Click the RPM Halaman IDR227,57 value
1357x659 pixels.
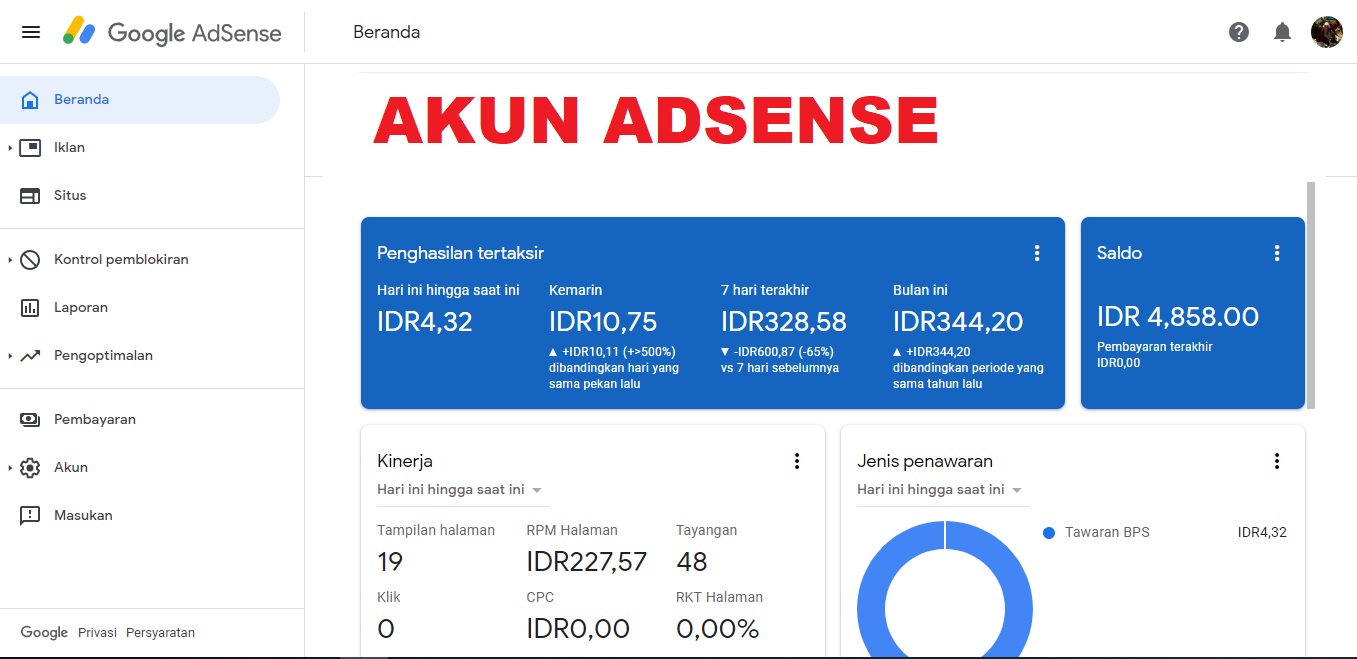pyautogui.click(x=587, y=562)
